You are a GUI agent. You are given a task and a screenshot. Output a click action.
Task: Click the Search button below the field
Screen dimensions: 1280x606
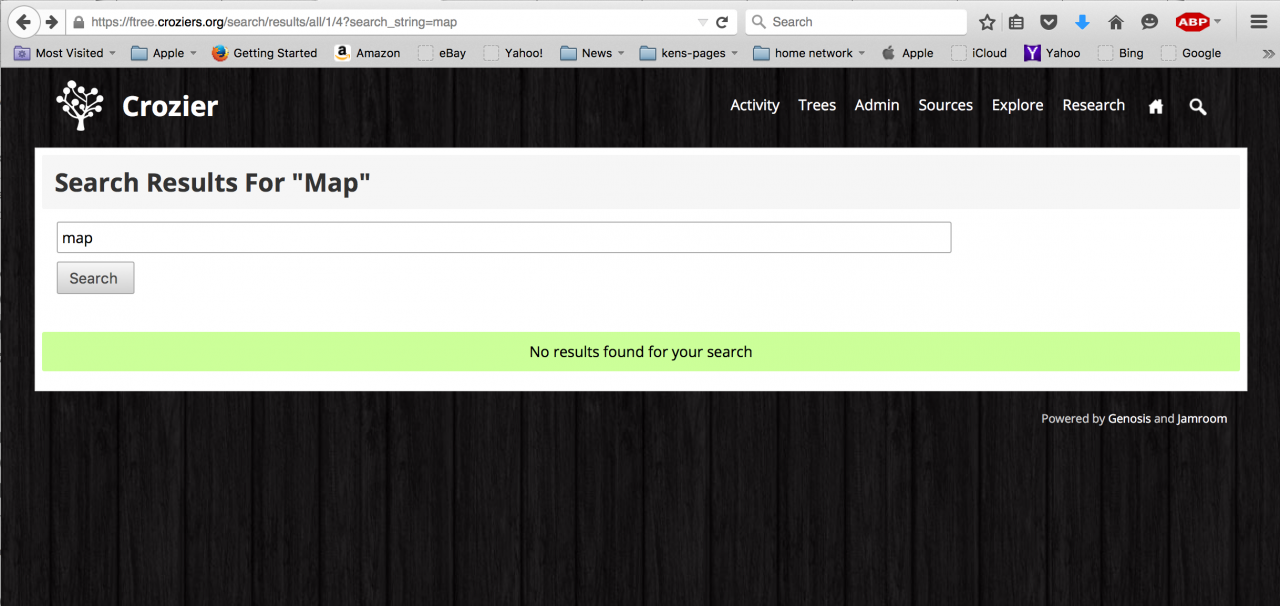(95, 278)
